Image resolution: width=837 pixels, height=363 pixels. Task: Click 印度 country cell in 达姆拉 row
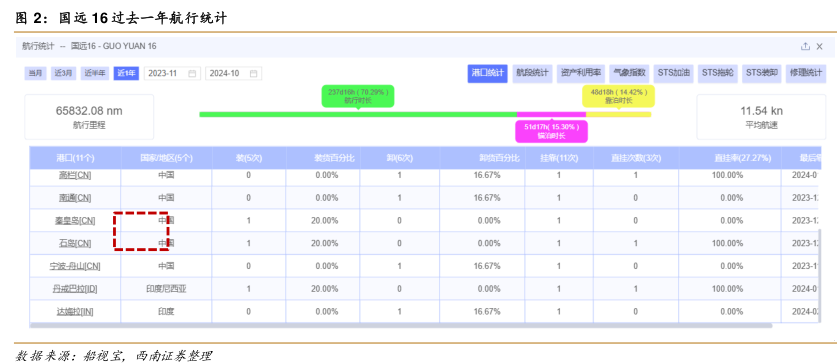point(167,312)
